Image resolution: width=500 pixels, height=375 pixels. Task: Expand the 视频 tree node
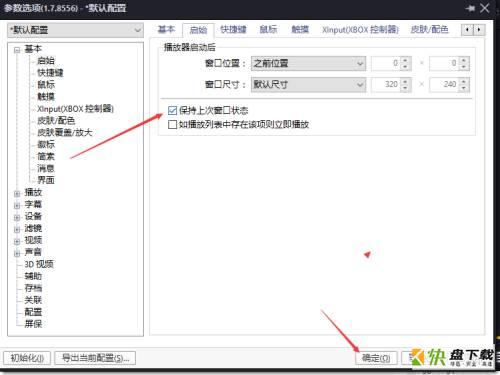click(17, 241)
